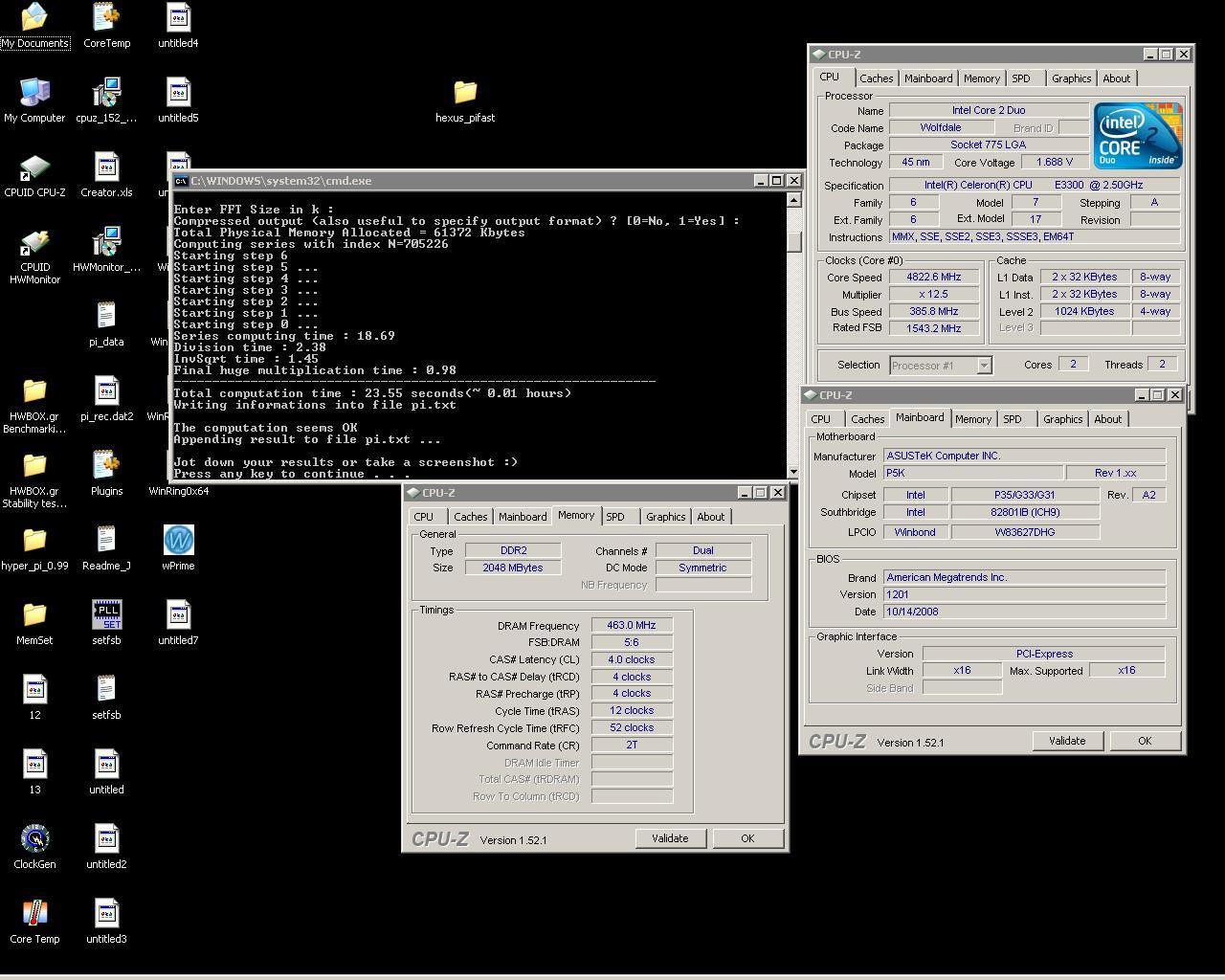The width and height of the screenshot is (1225, 980).
Task: Open About tab in top CPU-Z window
Action: (x=1116, y=78)
